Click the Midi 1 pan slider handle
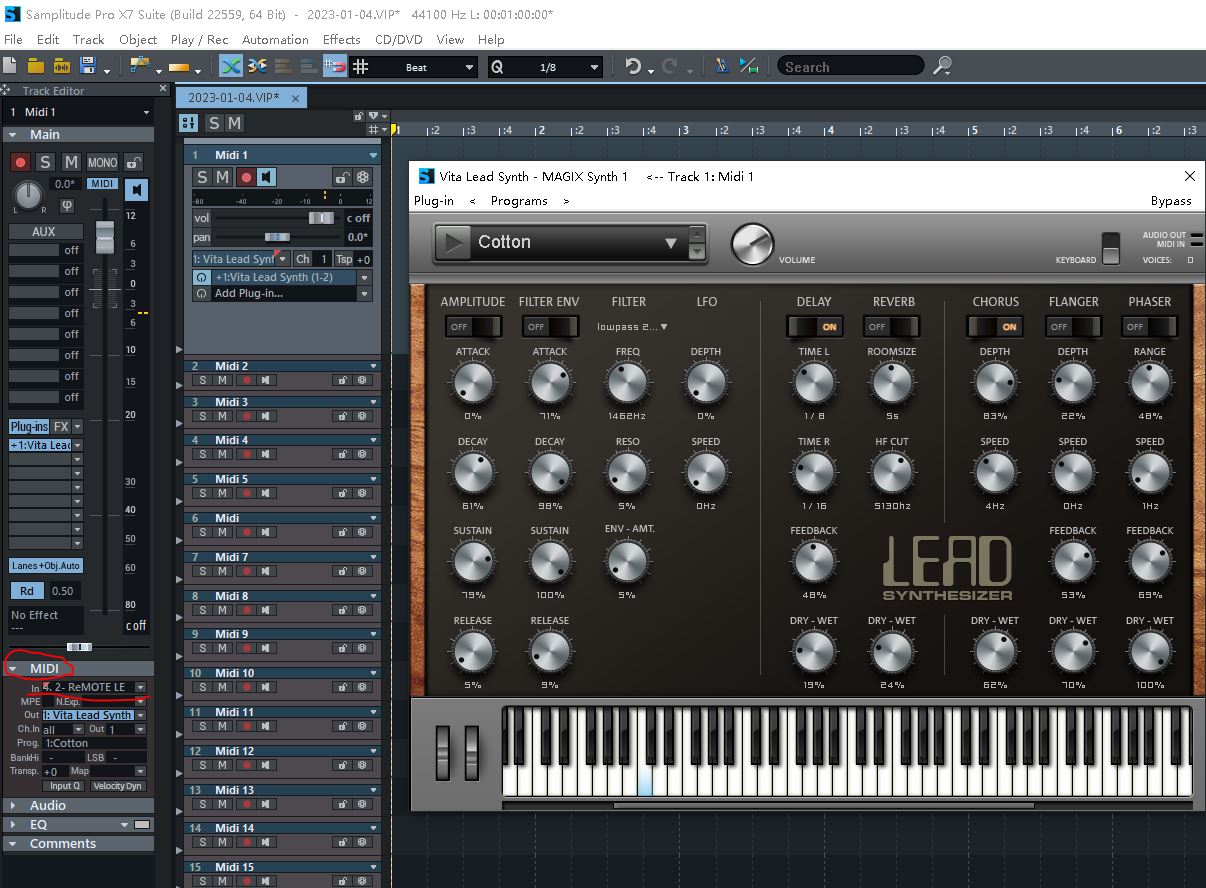1206x888 pixels. [x=277, y=237]
